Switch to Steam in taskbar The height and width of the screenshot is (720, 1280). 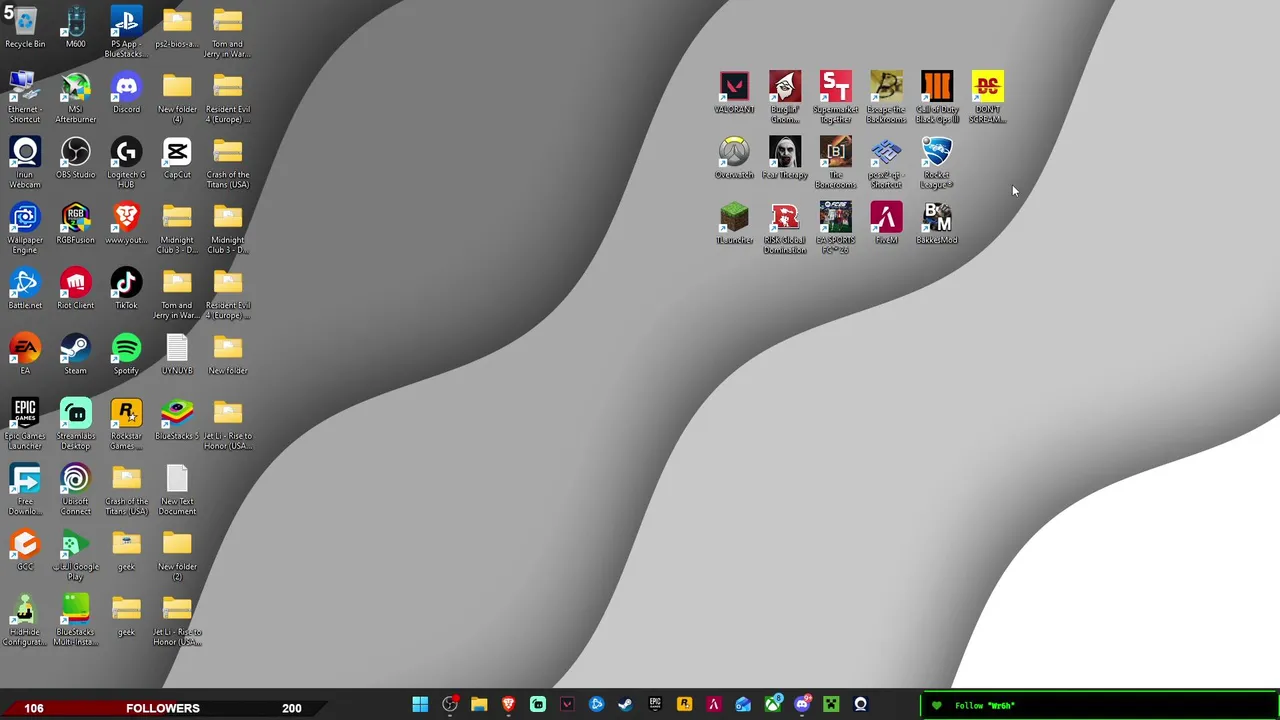pyautogui.click(x=626, y=705)
